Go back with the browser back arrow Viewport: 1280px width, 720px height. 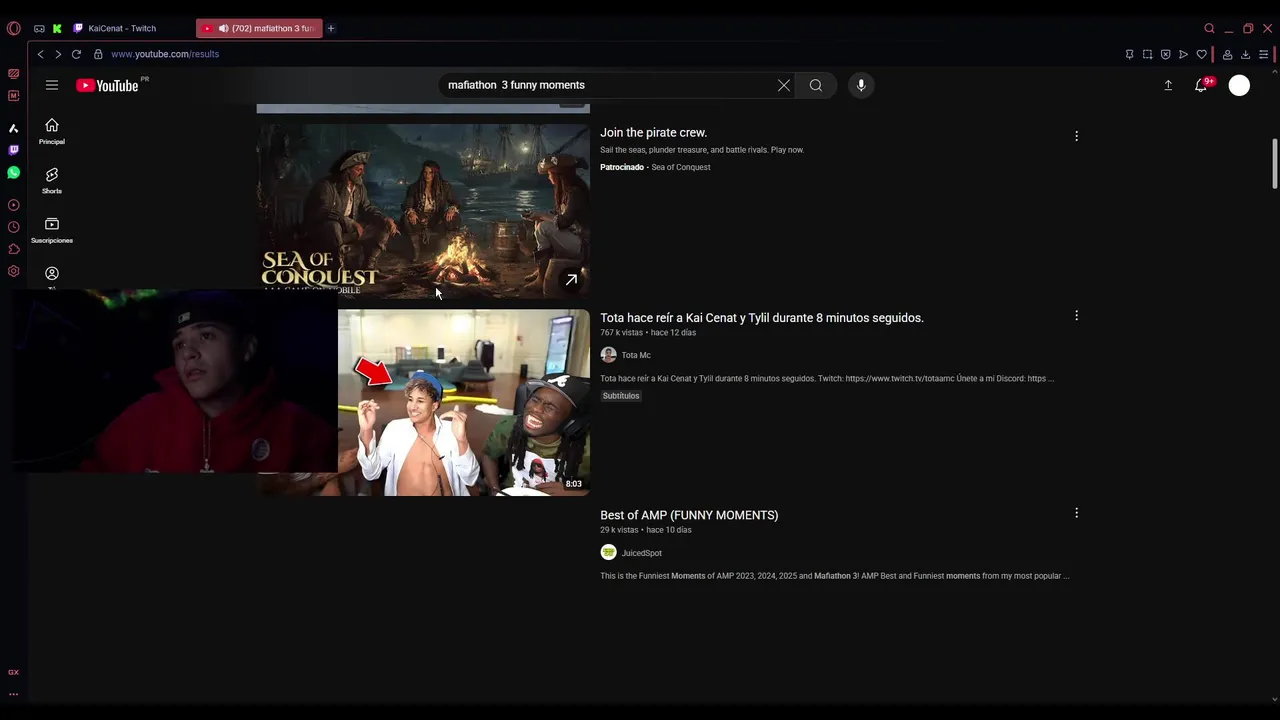pyautogui.click(x=40, y=54)
